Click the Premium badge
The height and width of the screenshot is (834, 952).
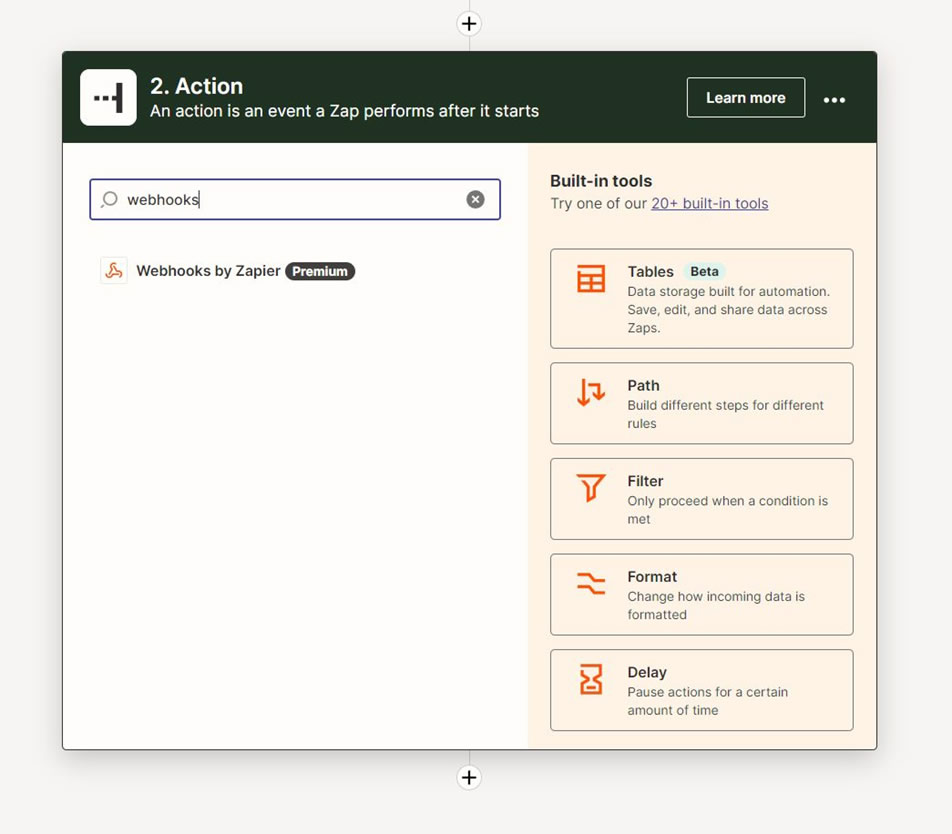click(320, 271)
